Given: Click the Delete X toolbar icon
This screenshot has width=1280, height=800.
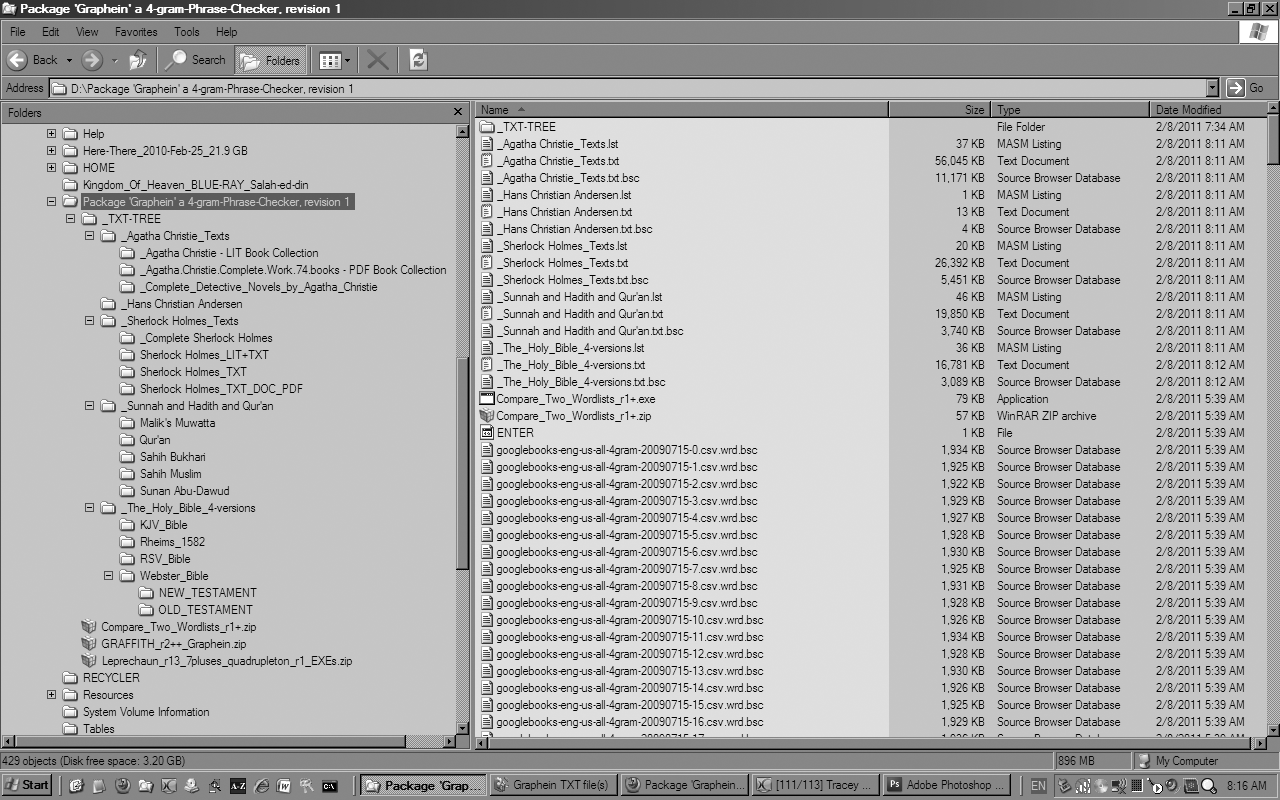Looking at the screenshot, I should [x=377, y=60].
